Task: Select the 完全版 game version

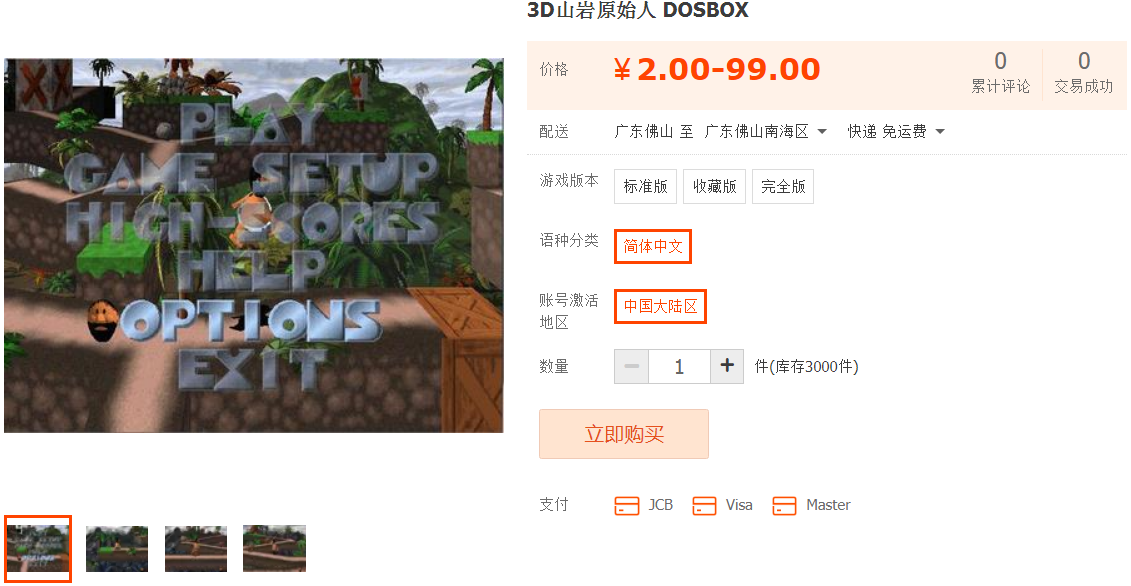Action: (x=783, y=186)
